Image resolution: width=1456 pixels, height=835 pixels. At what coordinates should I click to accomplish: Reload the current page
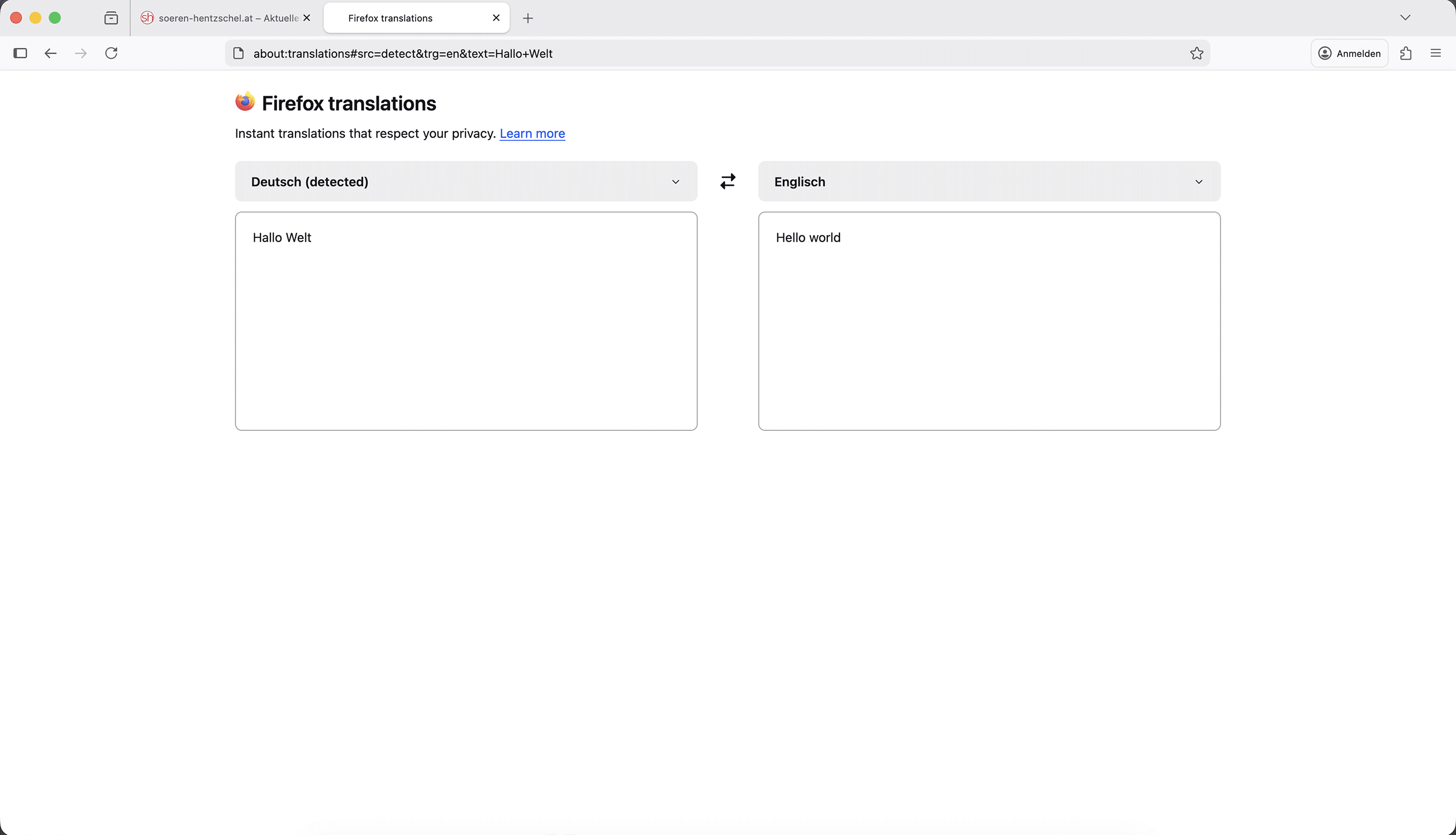click(x=111, y=53)
